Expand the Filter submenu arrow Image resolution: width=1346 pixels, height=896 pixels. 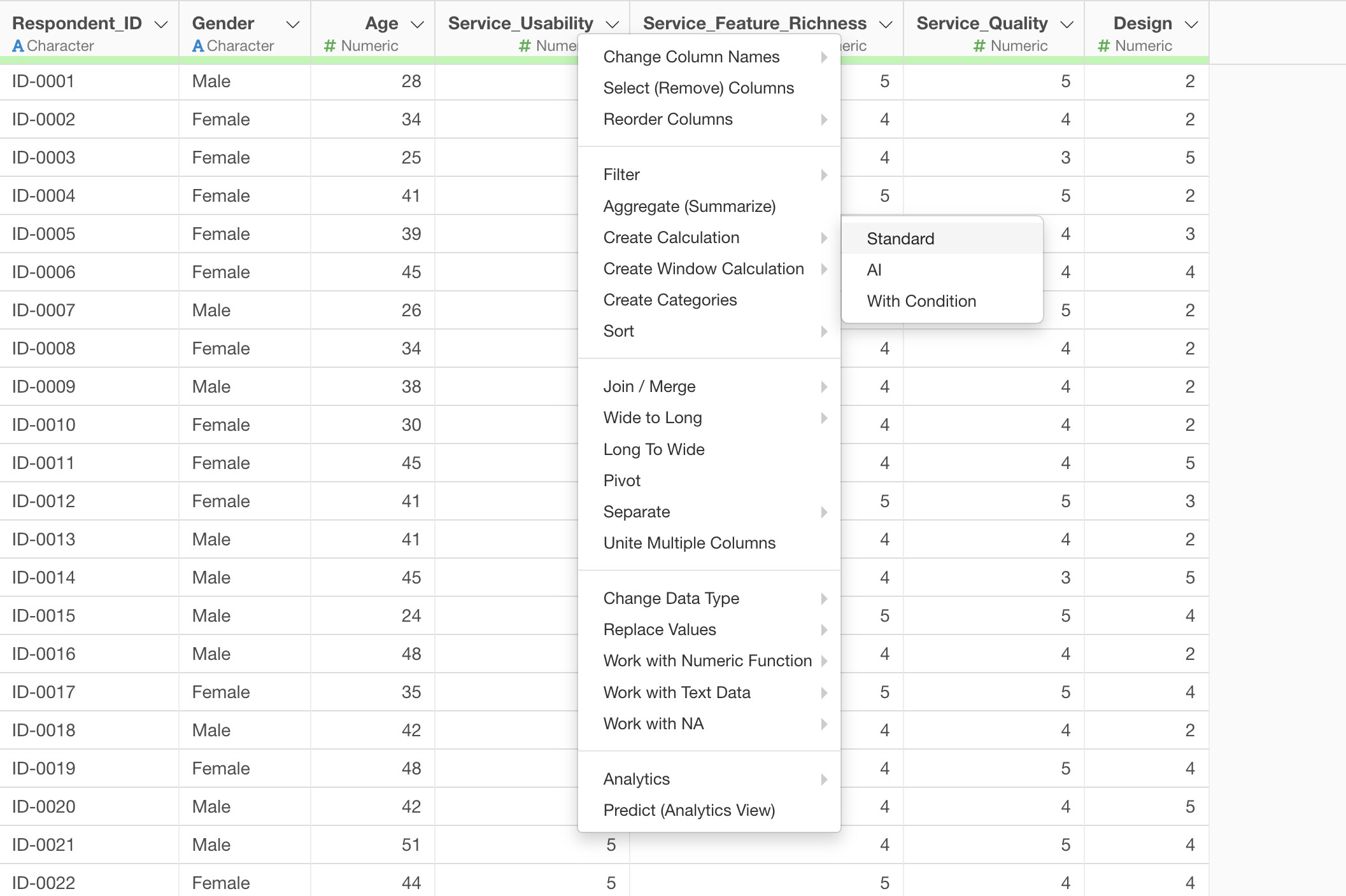click(824, 175)
